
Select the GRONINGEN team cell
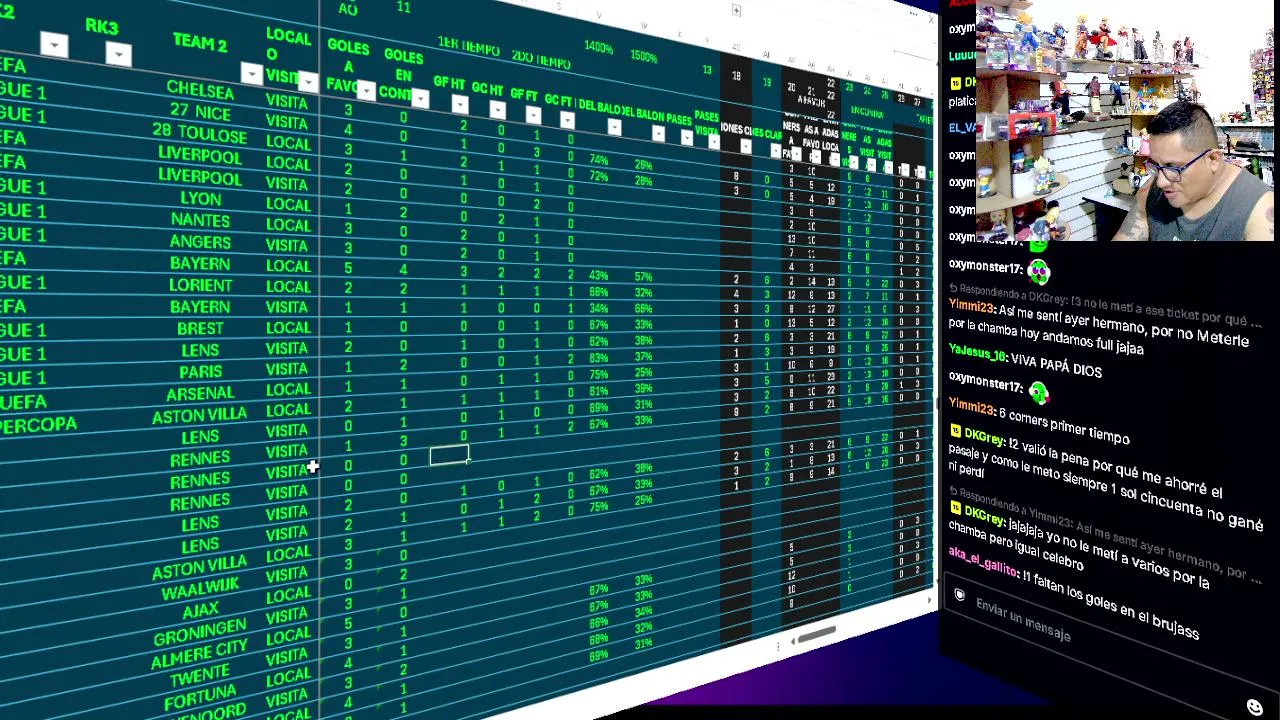tap(200, 632)
